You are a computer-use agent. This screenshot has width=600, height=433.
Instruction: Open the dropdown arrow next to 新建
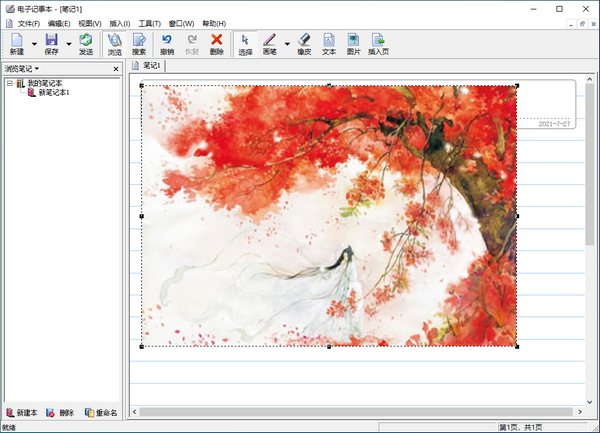click(34, 44)
